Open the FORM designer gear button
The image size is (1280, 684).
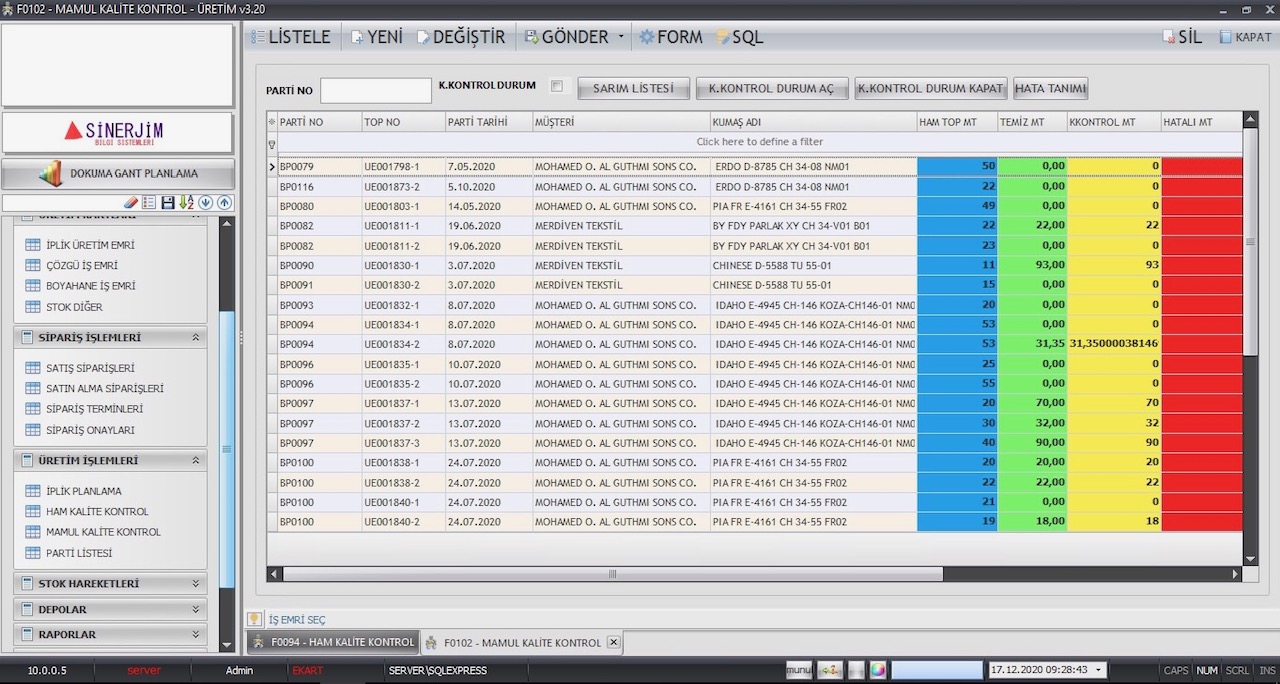point(671,37)
